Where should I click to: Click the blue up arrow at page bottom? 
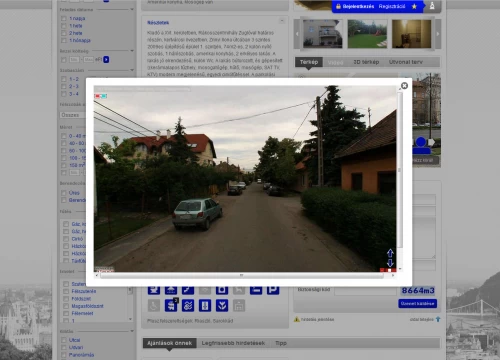(x=438, y=319)
